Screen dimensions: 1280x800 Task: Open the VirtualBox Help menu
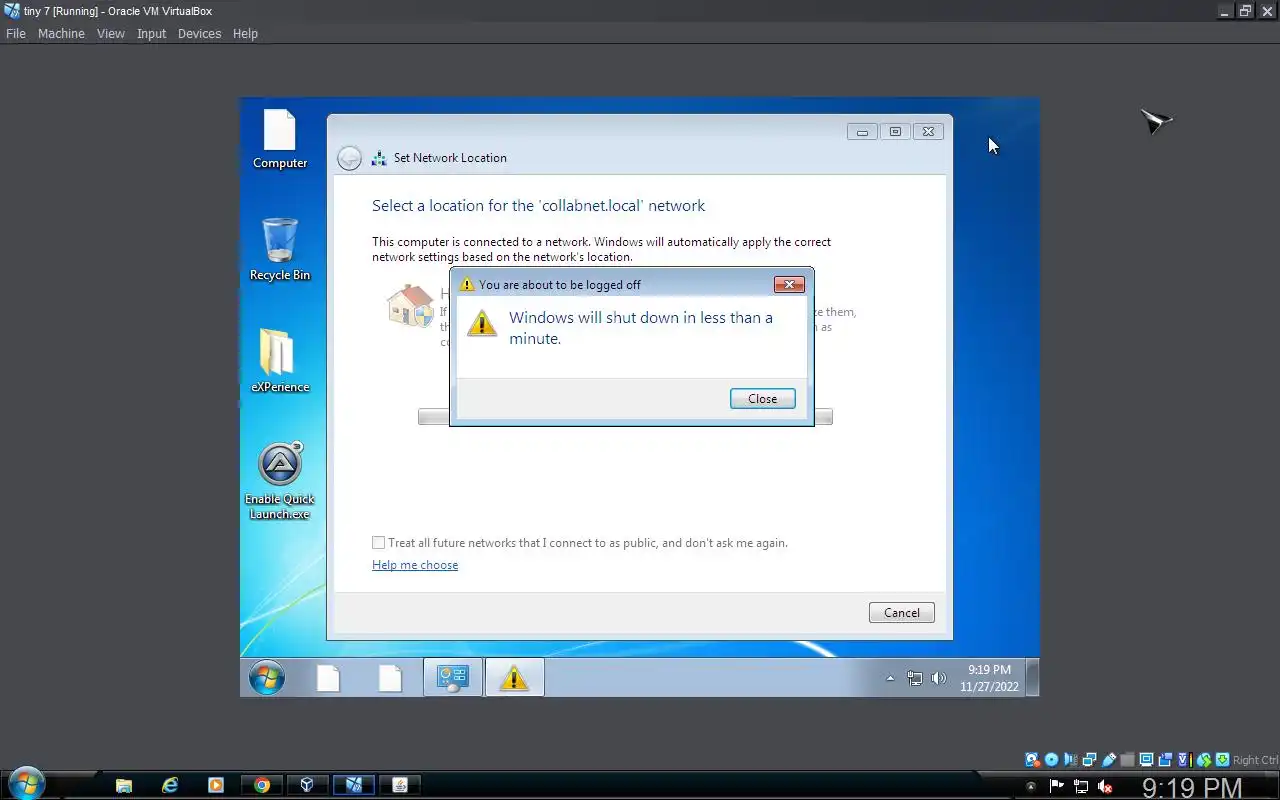(x=245, y=33)
